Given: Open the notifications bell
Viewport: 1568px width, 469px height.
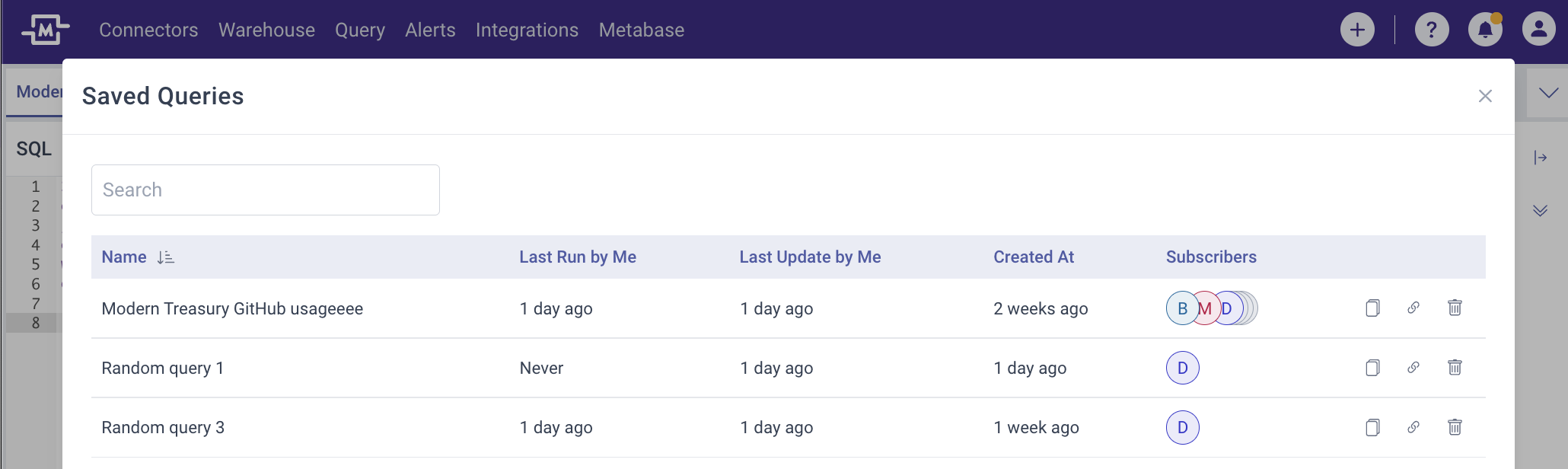Looking at the screenshot, I should click(1485, 30).
